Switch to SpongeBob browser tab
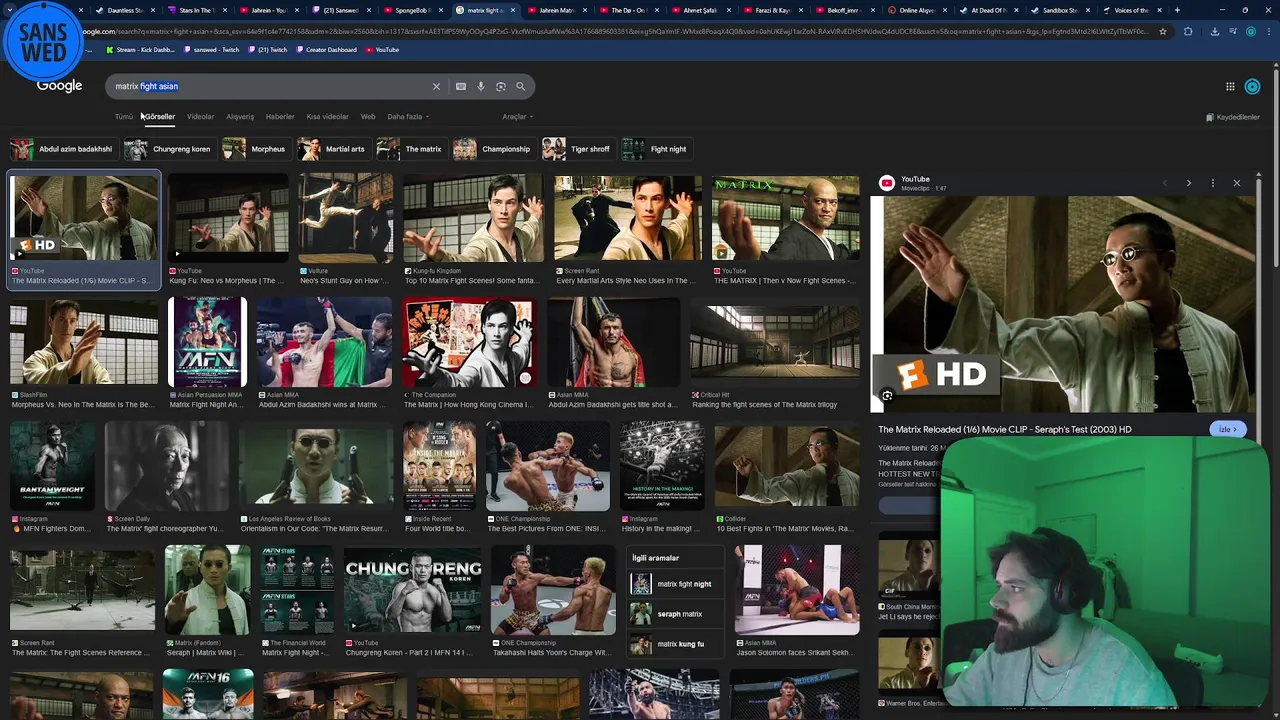Viewport: 1280px width, 720px height. coord(412,10)
